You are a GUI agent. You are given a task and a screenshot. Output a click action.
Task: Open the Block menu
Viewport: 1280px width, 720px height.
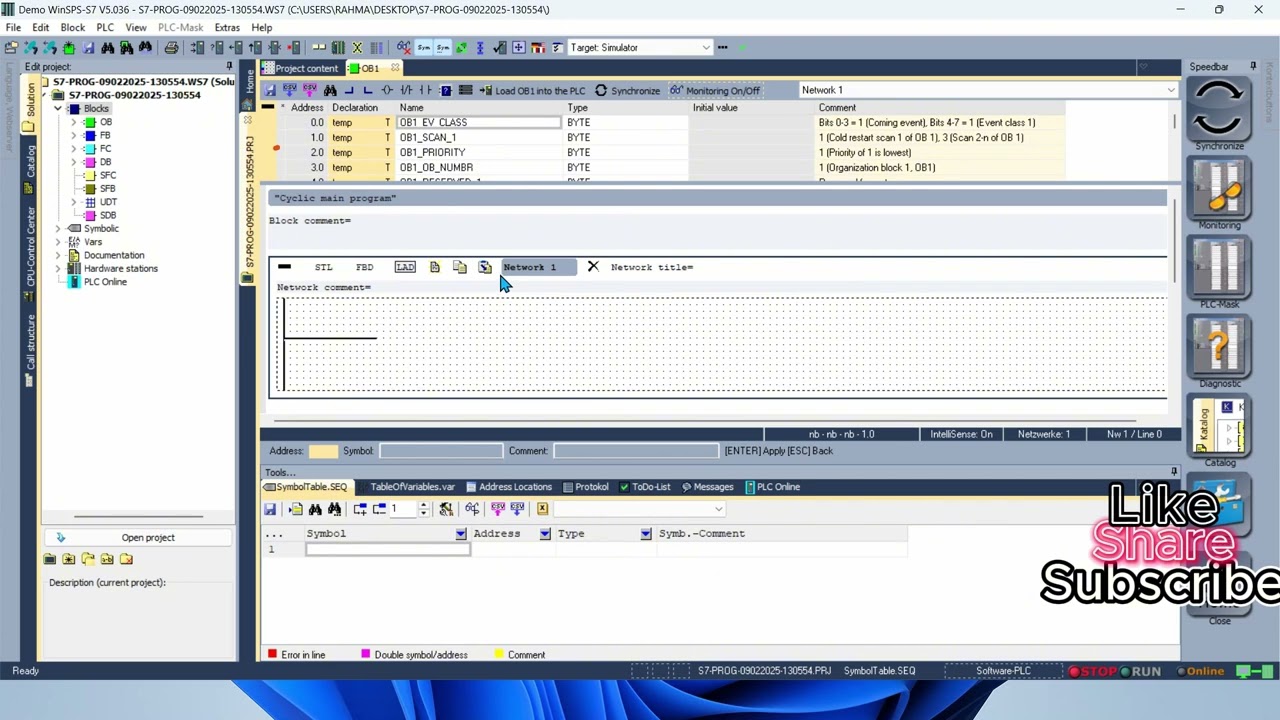73,27
